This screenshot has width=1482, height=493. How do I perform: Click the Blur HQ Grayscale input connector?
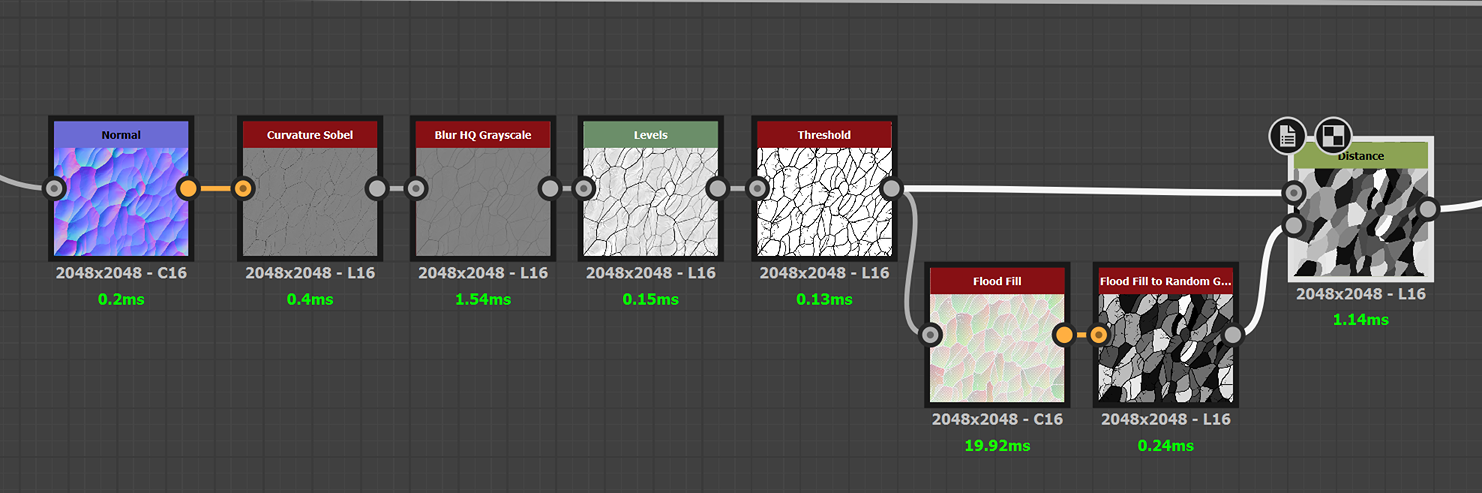pos(416,188)
